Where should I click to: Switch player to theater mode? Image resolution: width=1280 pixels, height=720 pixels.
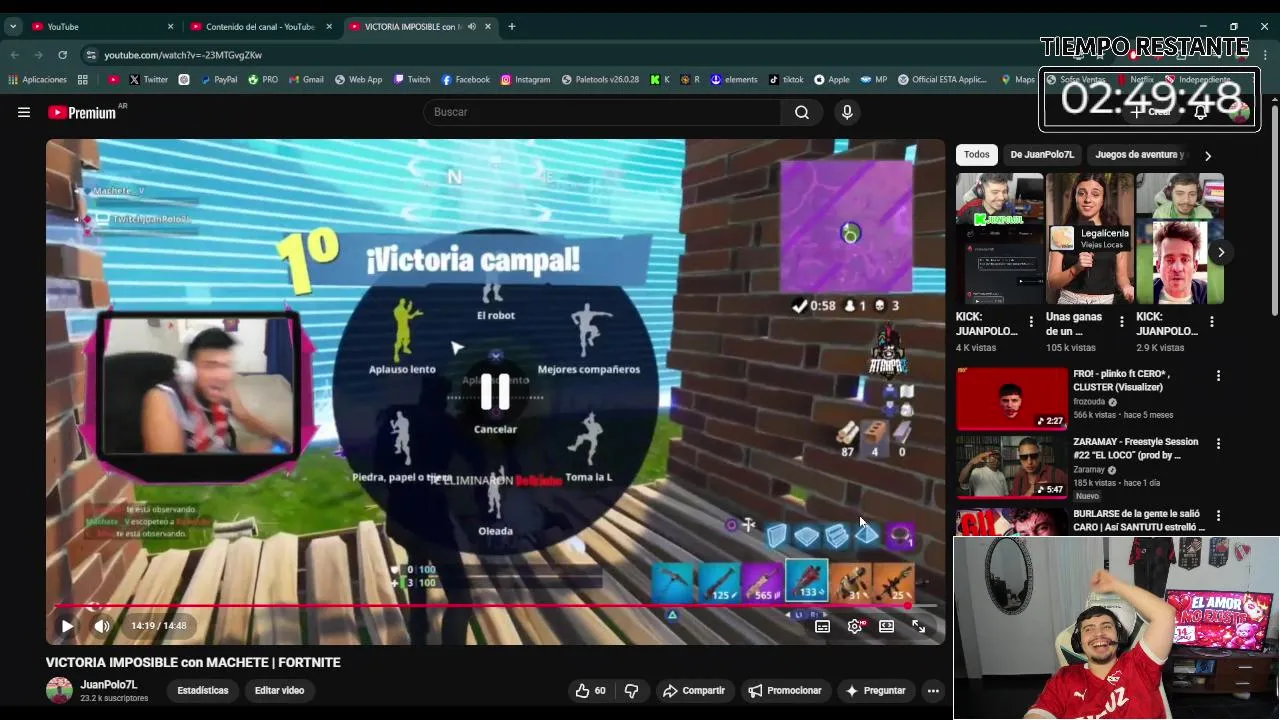coord(886,626)
